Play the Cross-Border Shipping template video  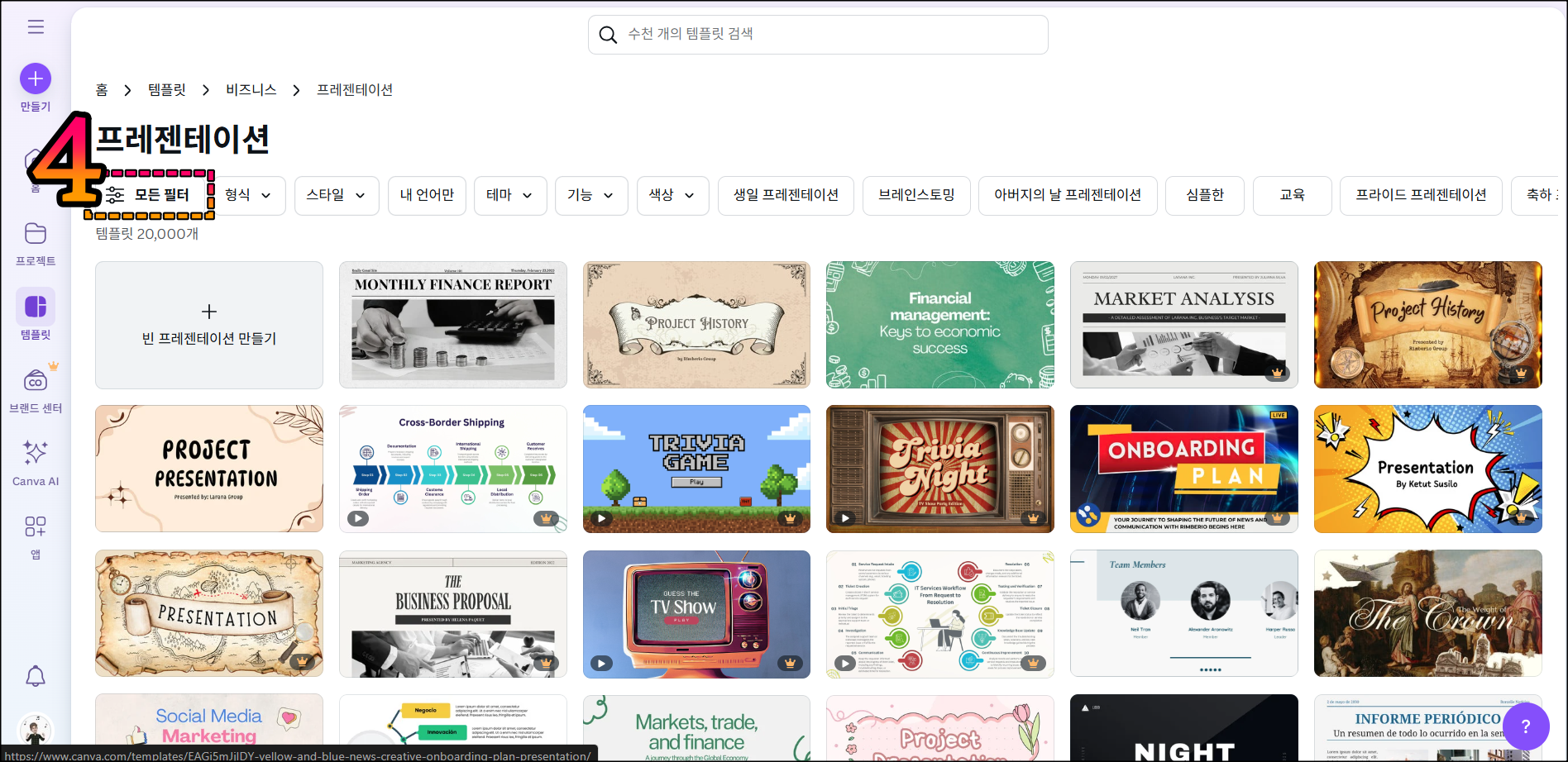click(x=358, y=519)
